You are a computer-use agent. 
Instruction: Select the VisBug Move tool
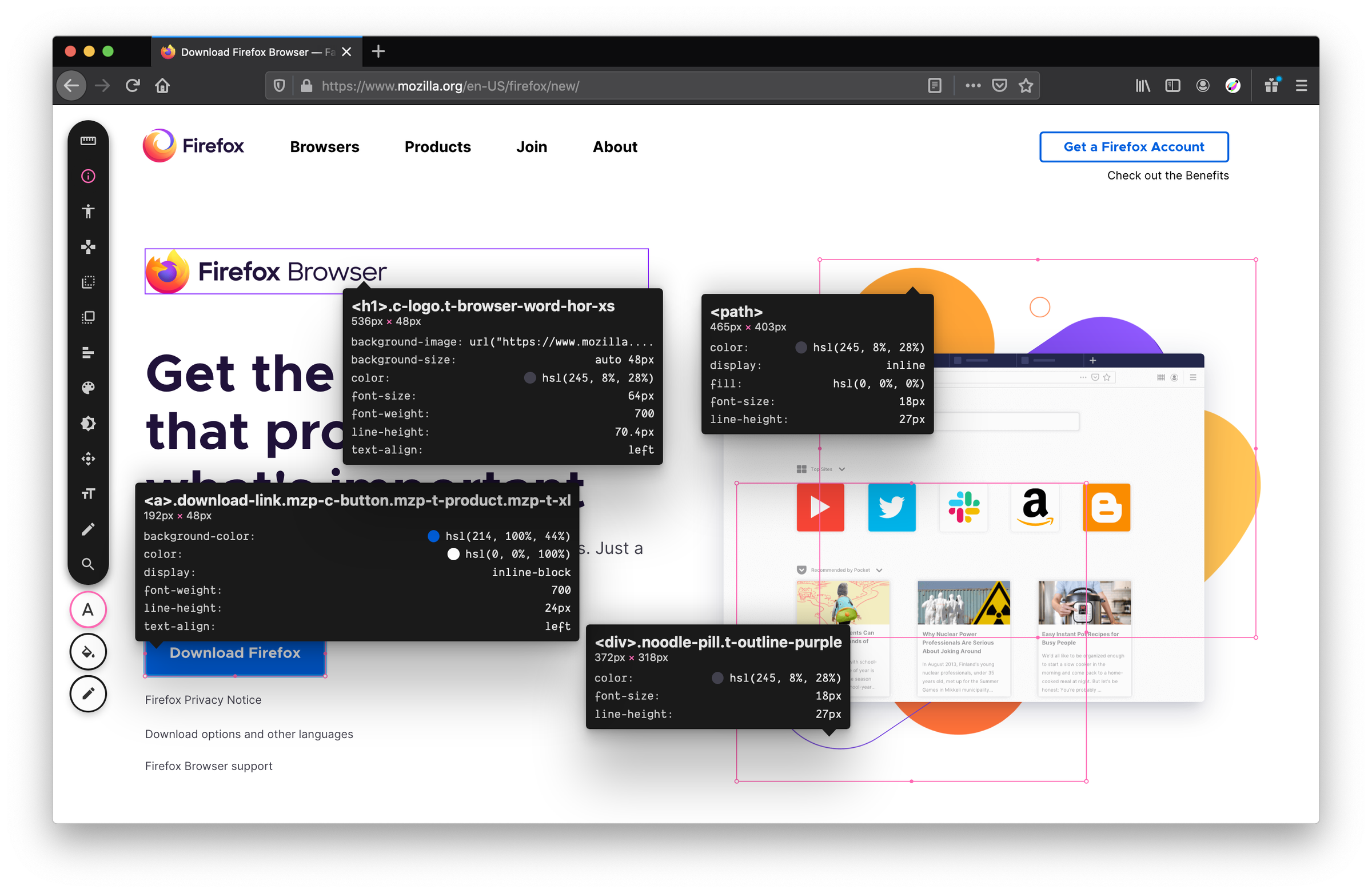(88, 247)
